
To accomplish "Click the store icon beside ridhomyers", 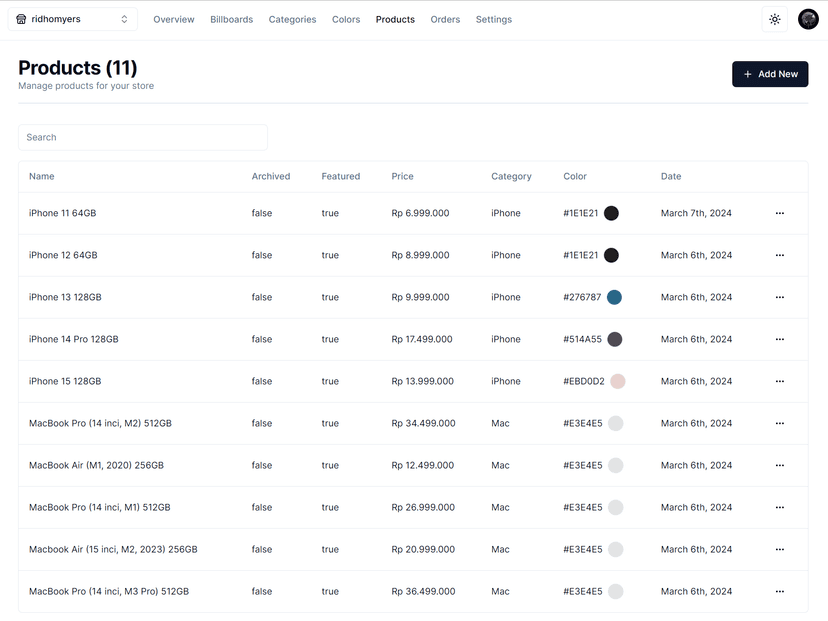I will [21, 19].
